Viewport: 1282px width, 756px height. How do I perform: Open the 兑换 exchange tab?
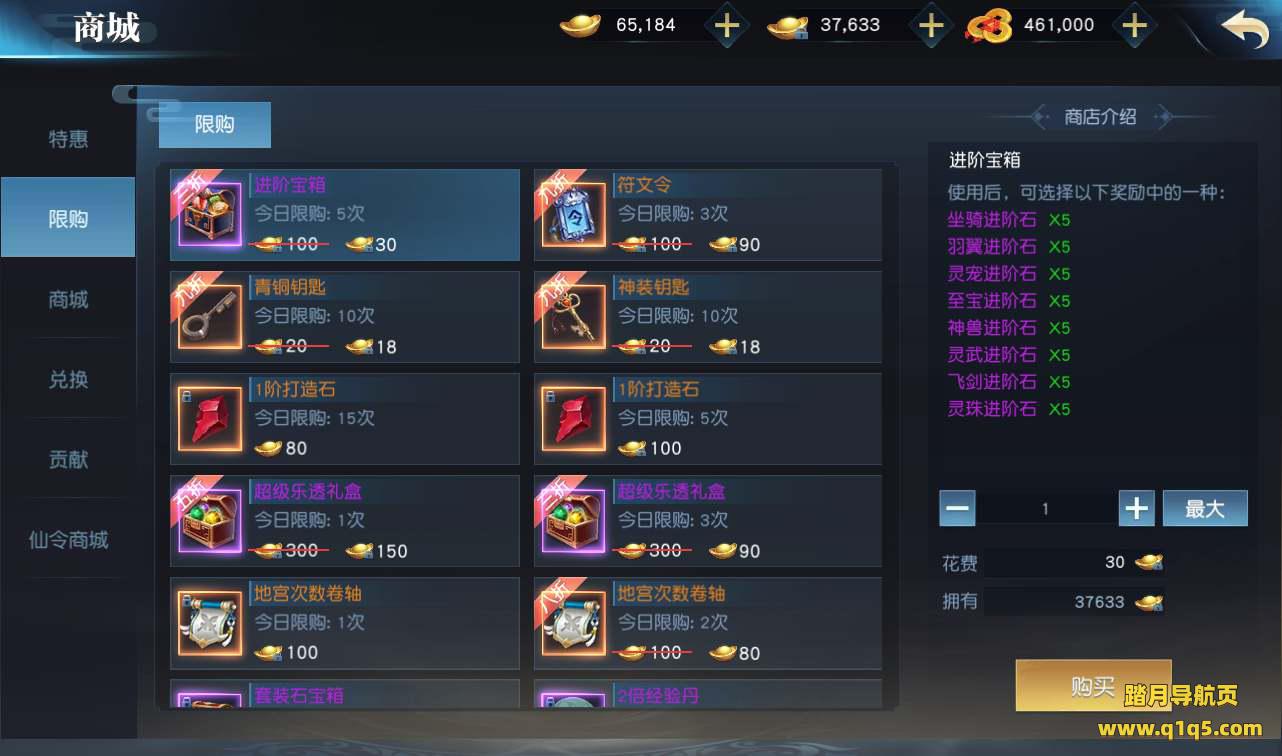pos(68,379)
